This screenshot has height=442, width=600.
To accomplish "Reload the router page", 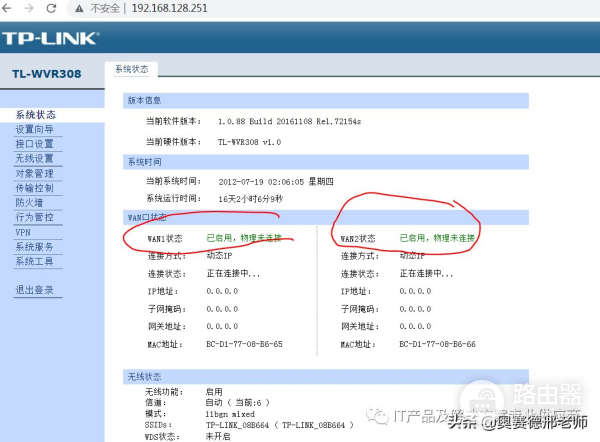I will [x=51, y=8].
